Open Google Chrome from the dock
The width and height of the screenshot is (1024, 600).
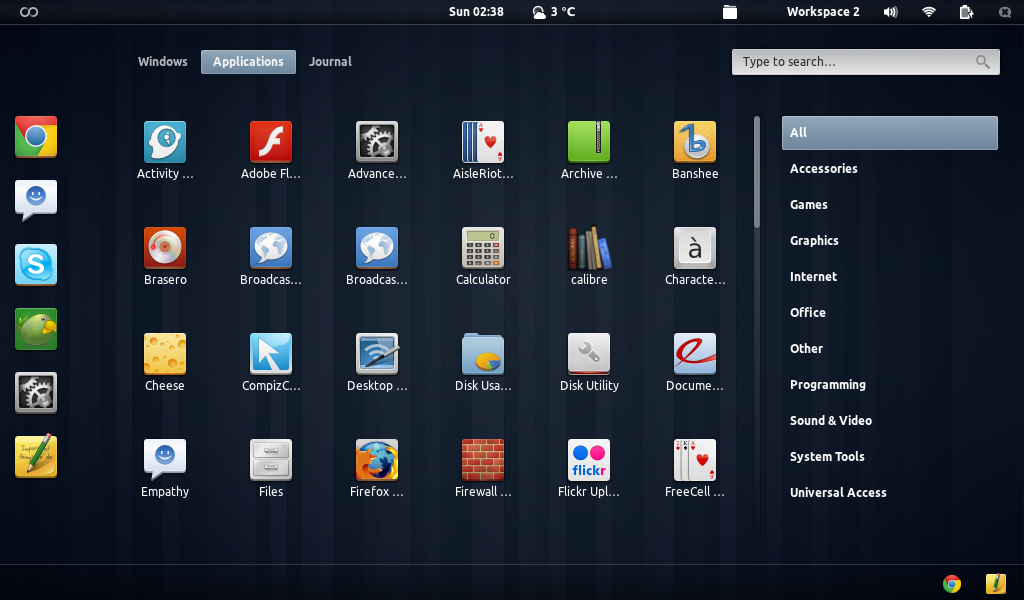point(36,137)
